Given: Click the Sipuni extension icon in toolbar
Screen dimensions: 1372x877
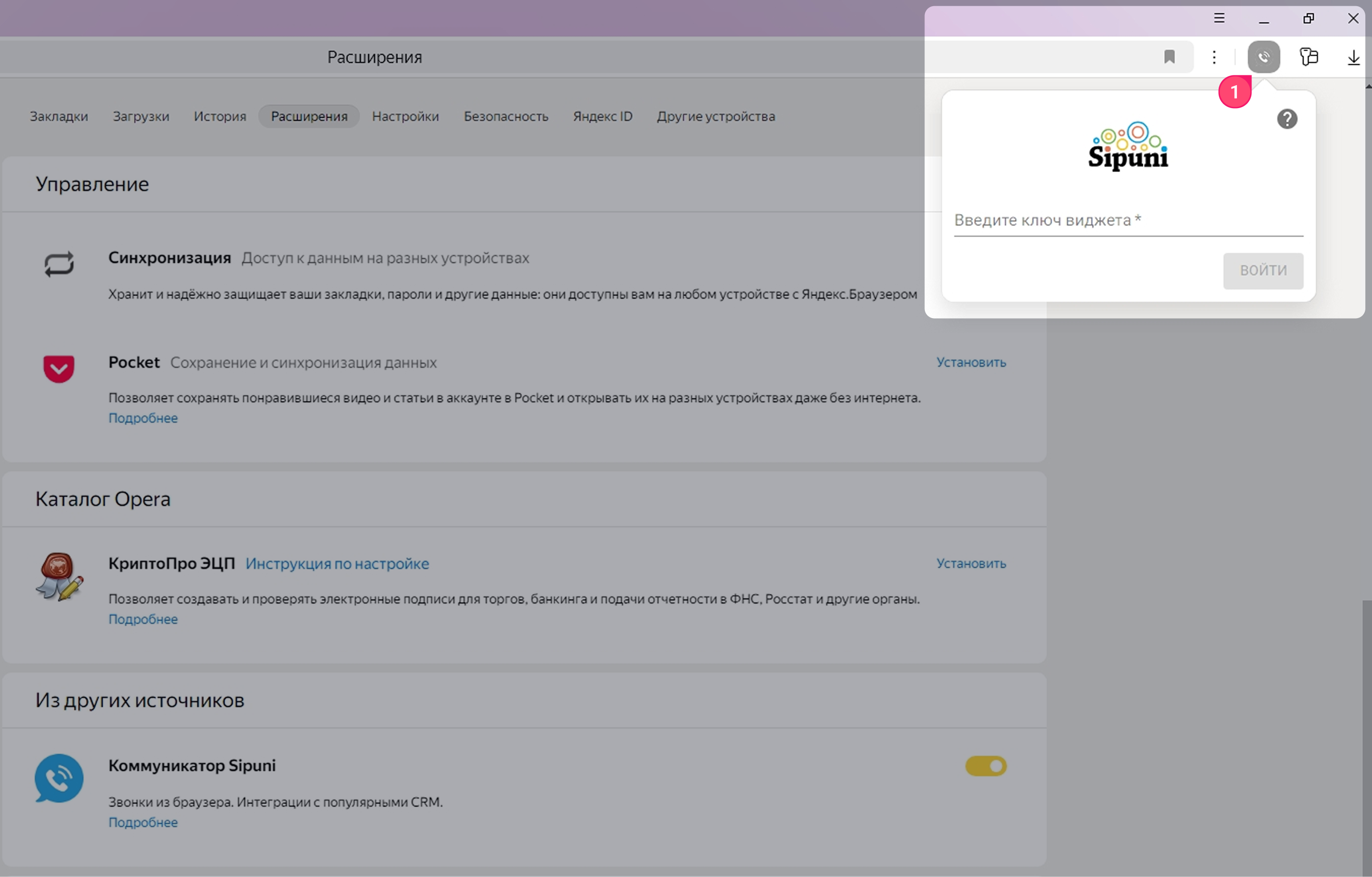Looking at the screenshot, I should point(1263,57).
